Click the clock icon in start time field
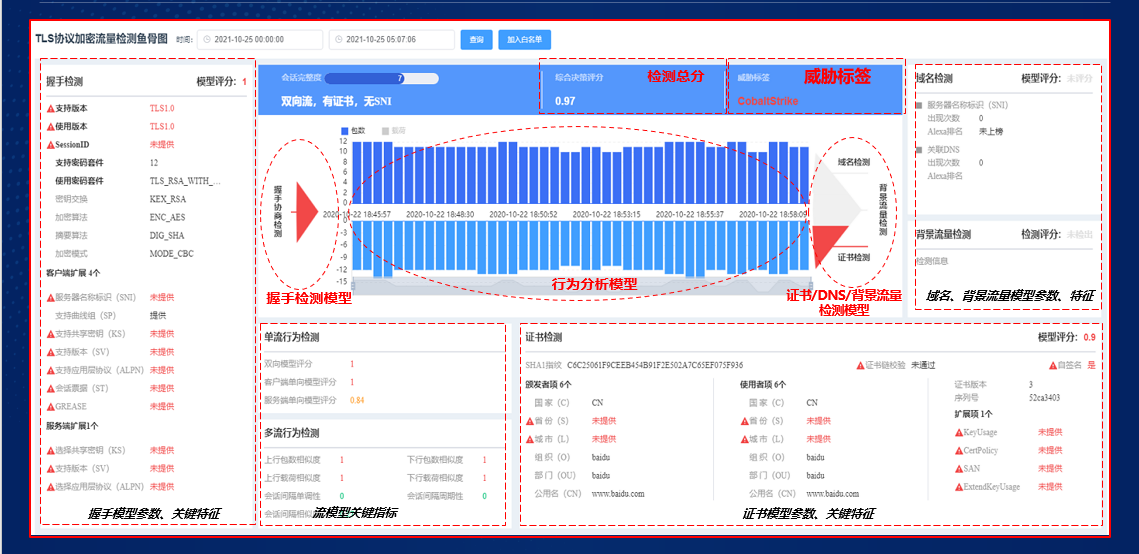The height and width of the screenshot is (554, 1139). click(x=207, y=40)
